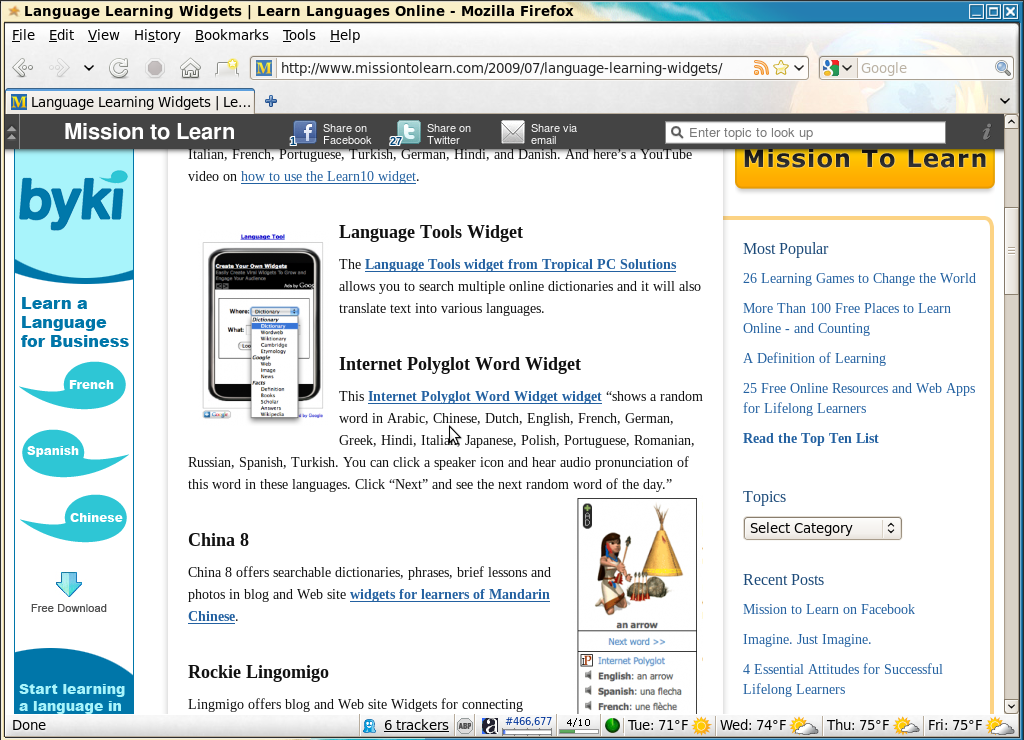Select the Language Learning Widgets tab
The width and height of the screenshot is (1024, 740).
pyautogui.click(x=131, y=102)
